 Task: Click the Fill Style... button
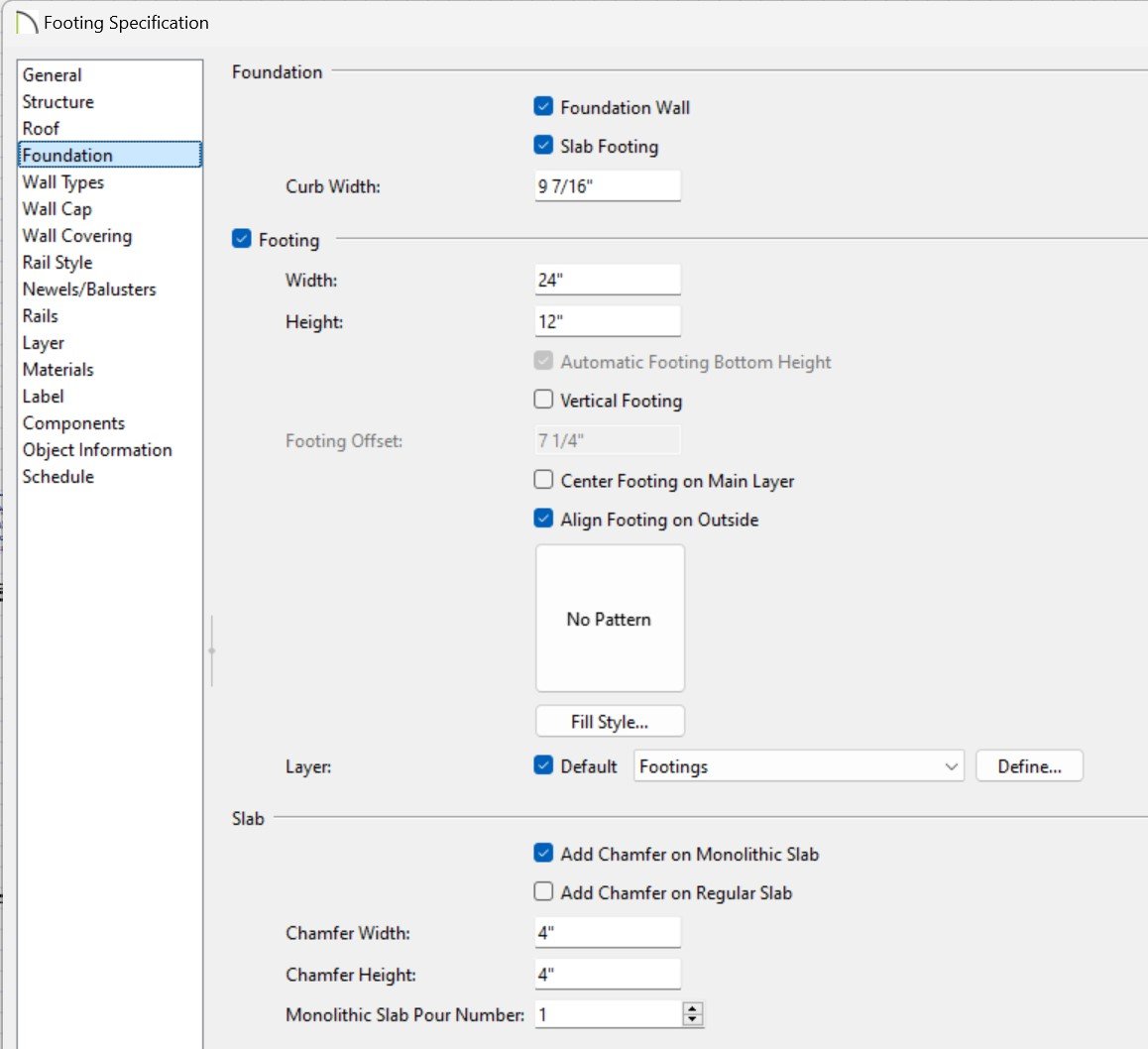tap(610, 722)
